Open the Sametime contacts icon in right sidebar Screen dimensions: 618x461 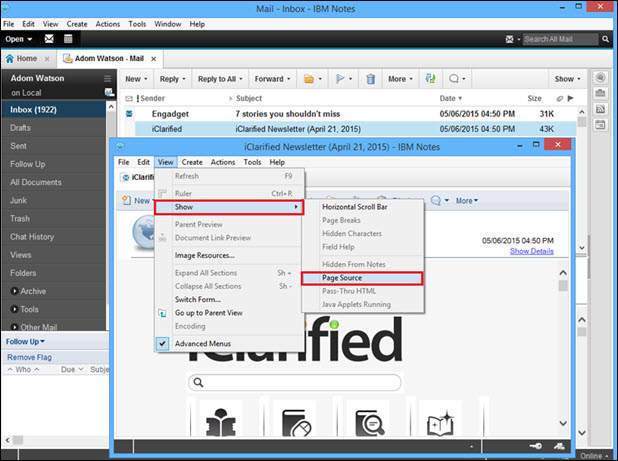[600, 77]
